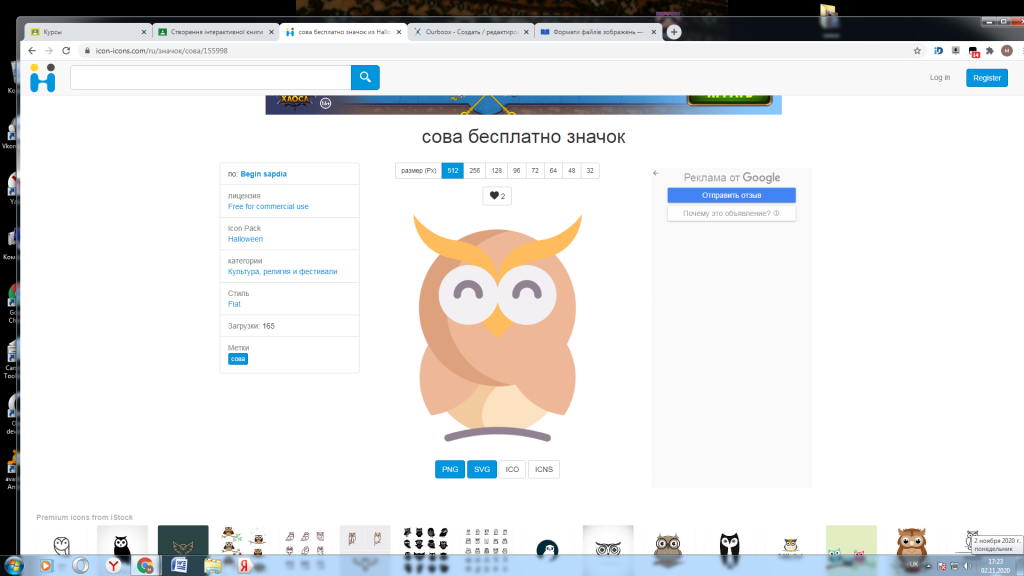Switch to the Ourboox browser tab
Screen dimensions: 1024x576
click(463, 32)
